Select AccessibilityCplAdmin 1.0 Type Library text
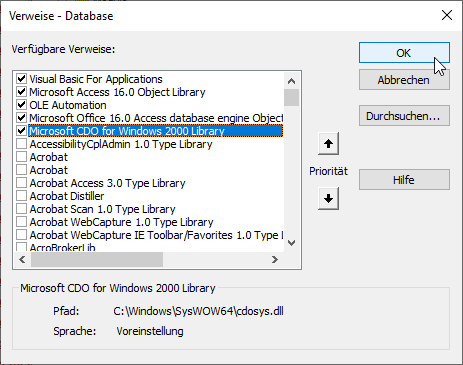The image size is (463, 365). [x=121, y=144]
